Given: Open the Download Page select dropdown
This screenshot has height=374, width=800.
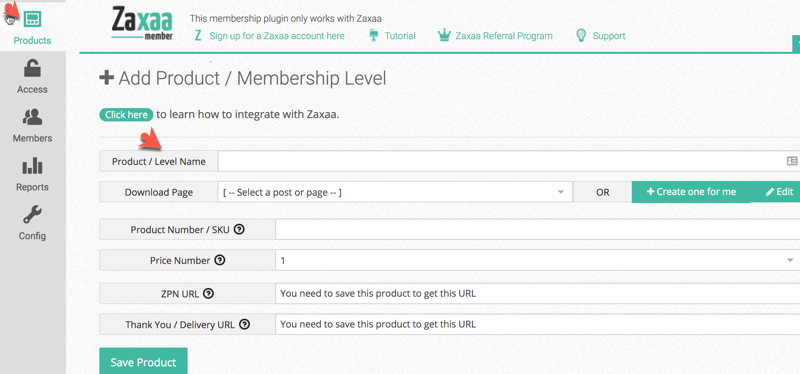Looking at the screenshot, I should (395, 192).
